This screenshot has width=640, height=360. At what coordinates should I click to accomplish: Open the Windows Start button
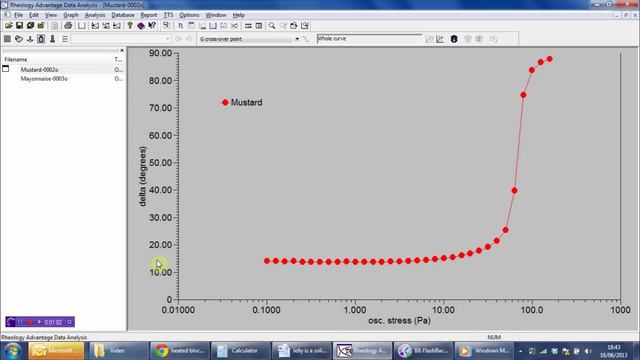12,351
